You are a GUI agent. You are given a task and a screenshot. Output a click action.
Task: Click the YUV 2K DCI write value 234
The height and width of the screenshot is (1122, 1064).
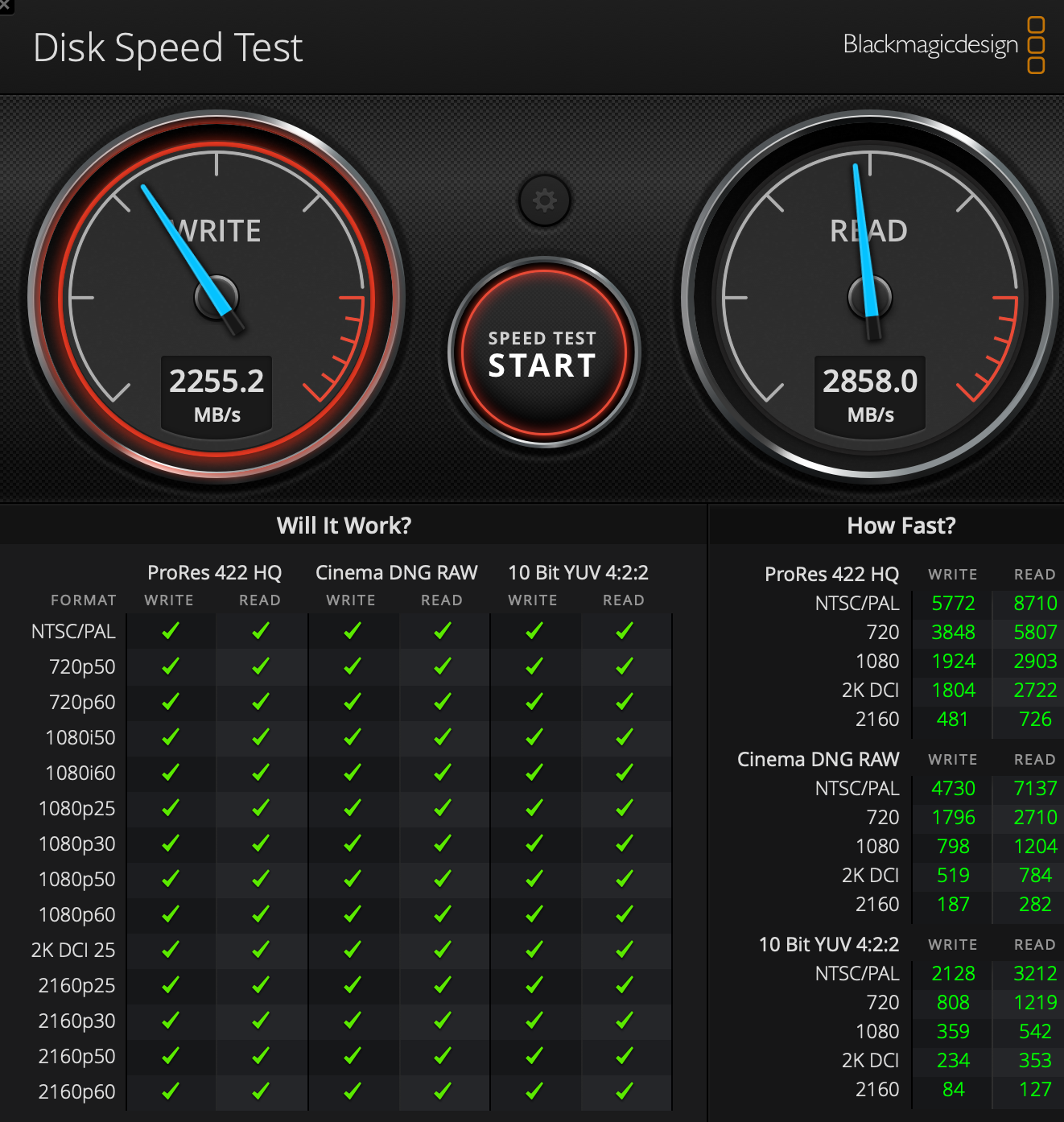953,1060
